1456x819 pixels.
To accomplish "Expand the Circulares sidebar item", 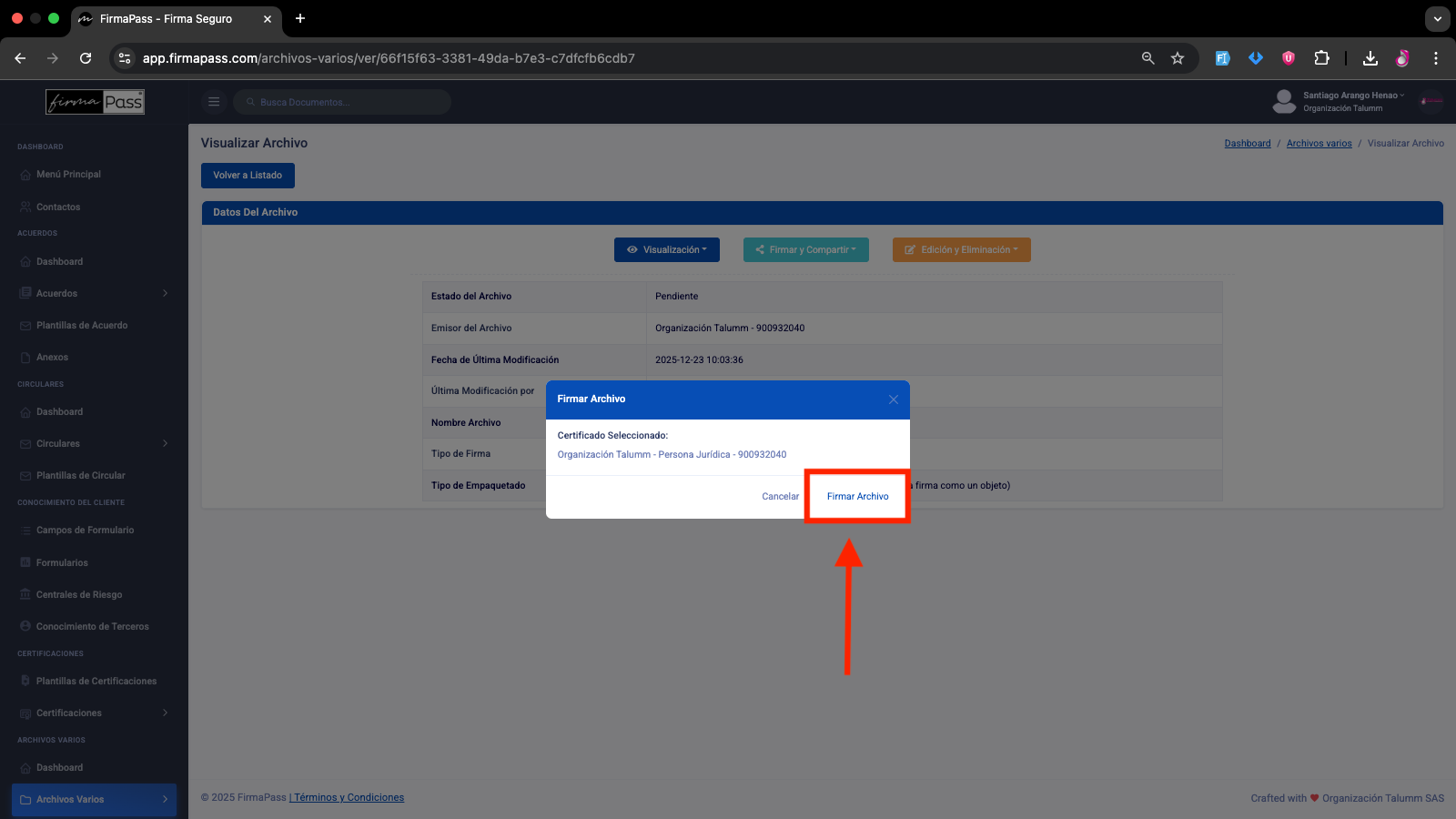I will tap(95, 443).
